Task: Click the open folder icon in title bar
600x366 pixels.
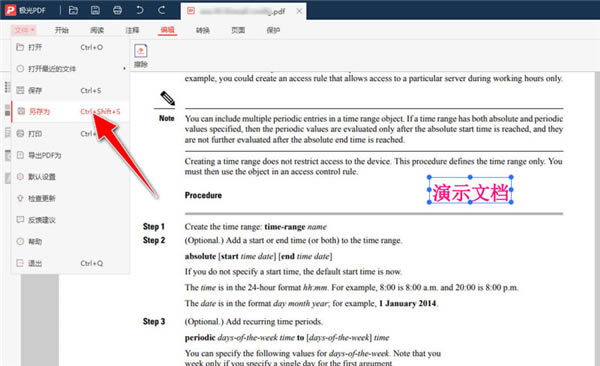Action: point(73,10)
